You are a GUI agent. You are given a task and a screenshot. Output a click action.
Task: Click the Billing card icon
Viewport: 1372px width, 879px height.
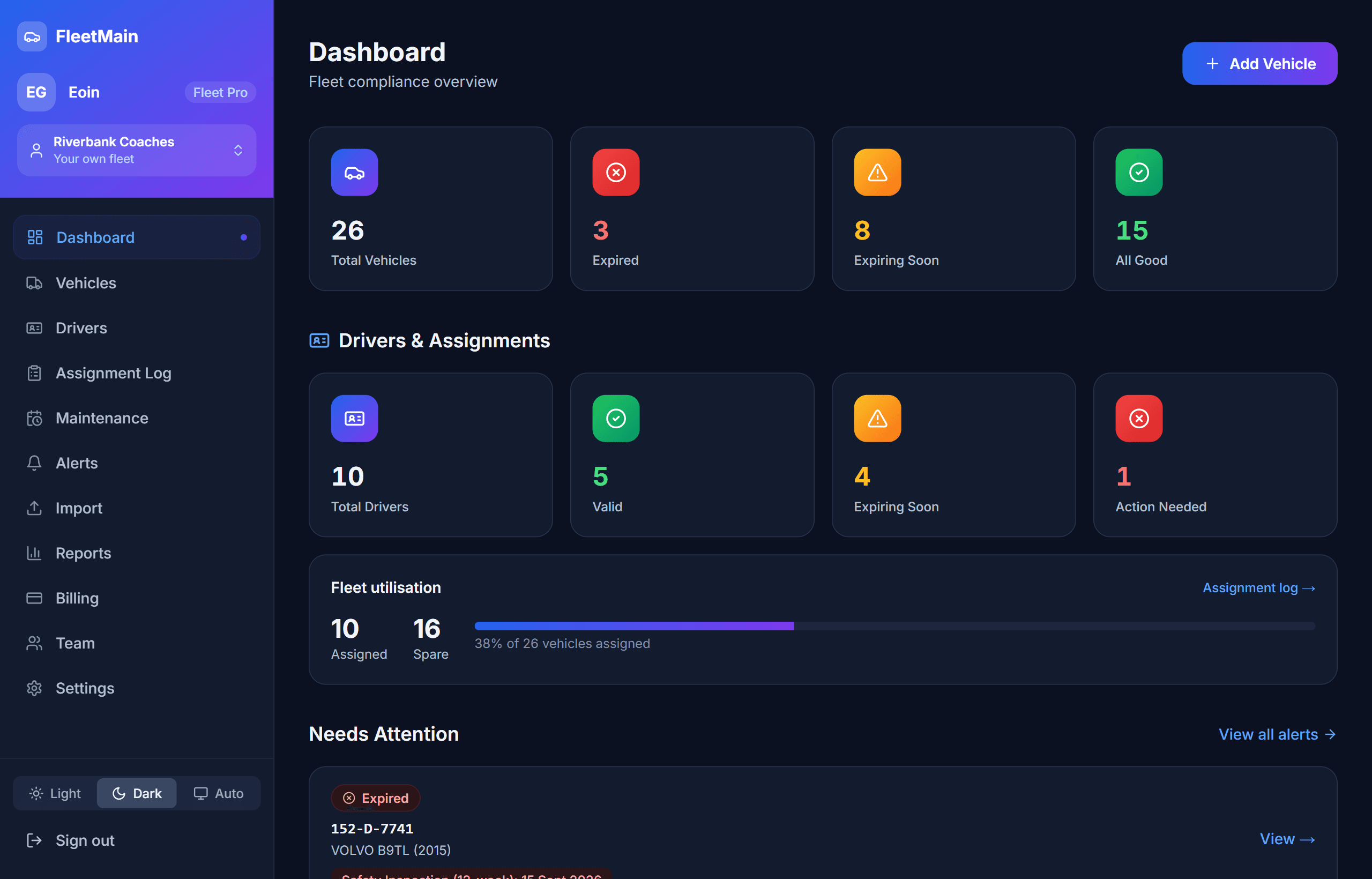(x=34, y=598)
